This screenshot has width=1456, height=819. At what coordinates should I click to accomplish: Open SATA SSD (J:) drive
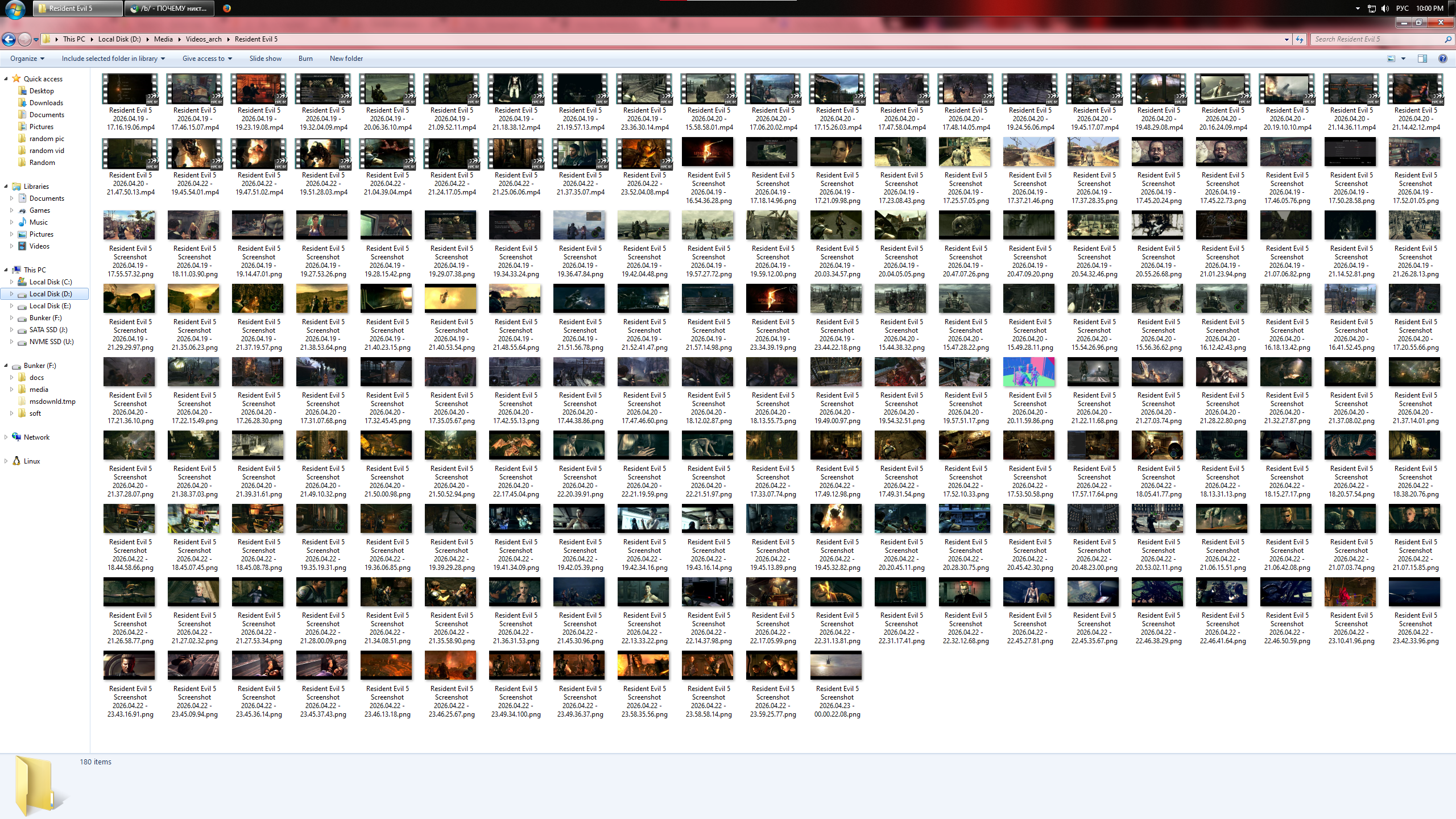pos(43,330)
